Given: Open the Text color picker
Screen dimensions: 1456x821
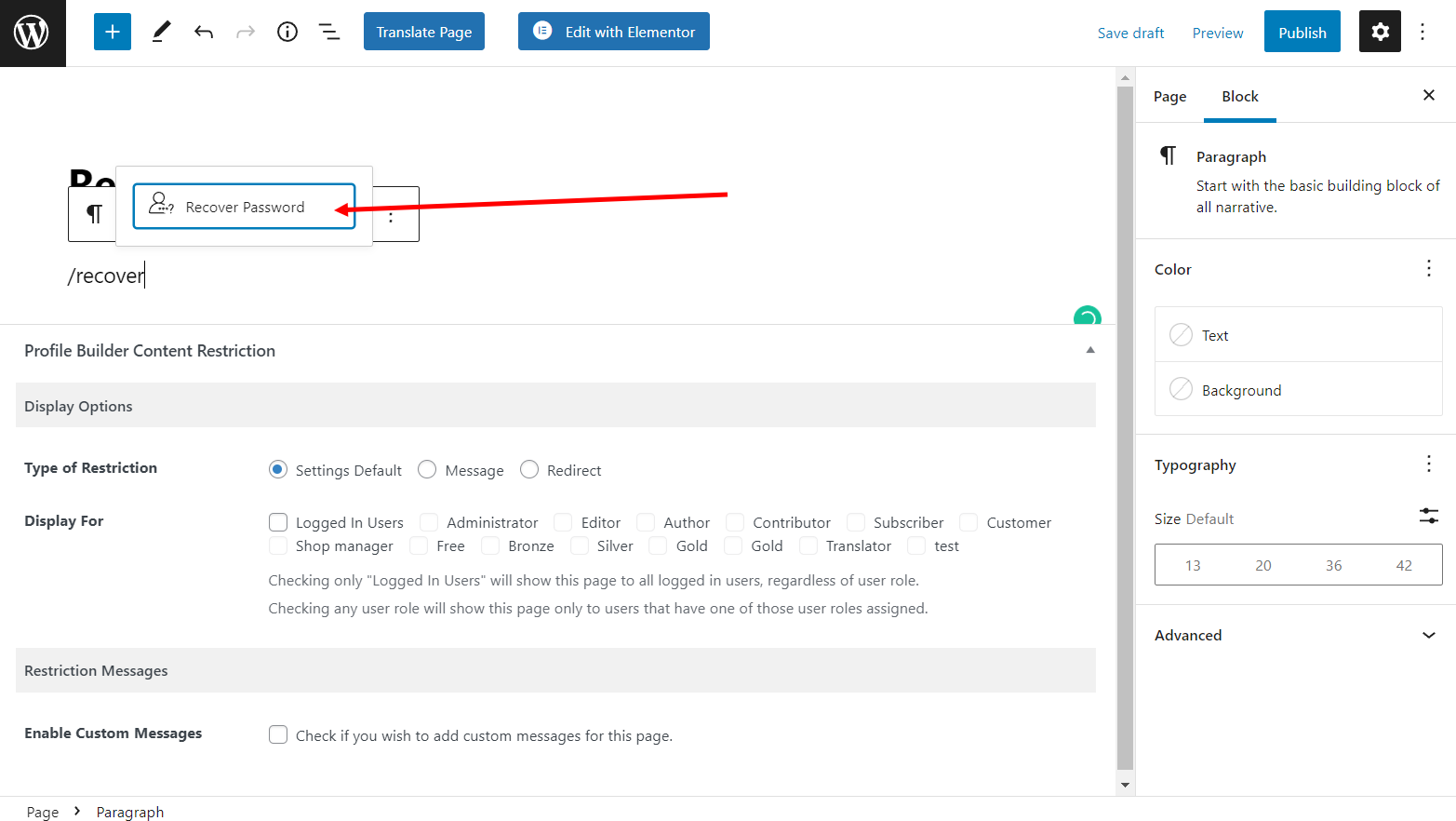Looking at the screenshot, I should [x=1299, y=335].
